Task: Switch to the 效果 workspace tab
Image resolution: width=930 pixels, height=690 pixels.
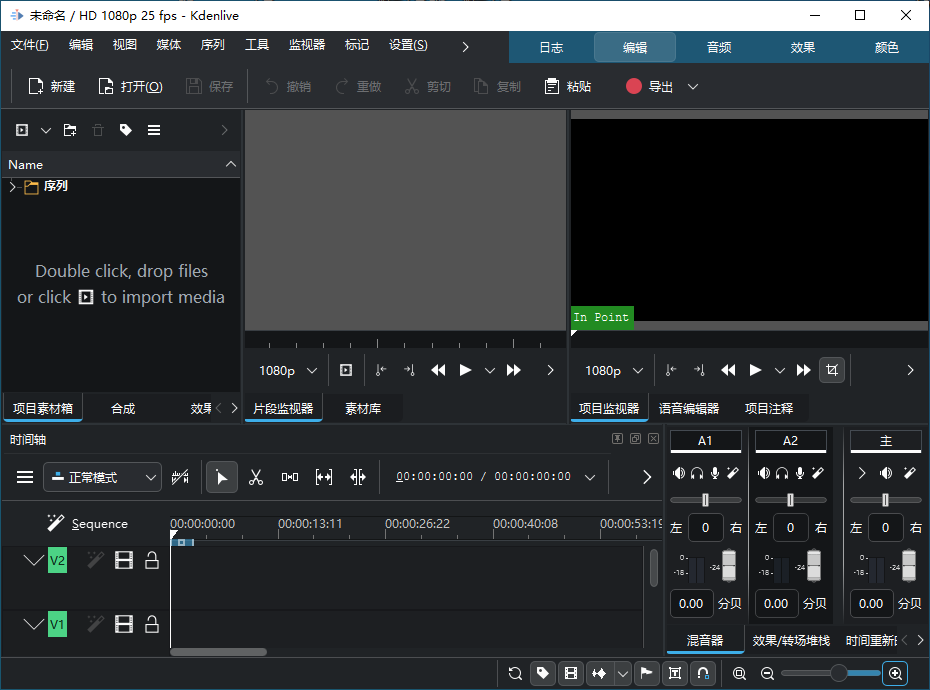Action: click(x=802, y=47)
